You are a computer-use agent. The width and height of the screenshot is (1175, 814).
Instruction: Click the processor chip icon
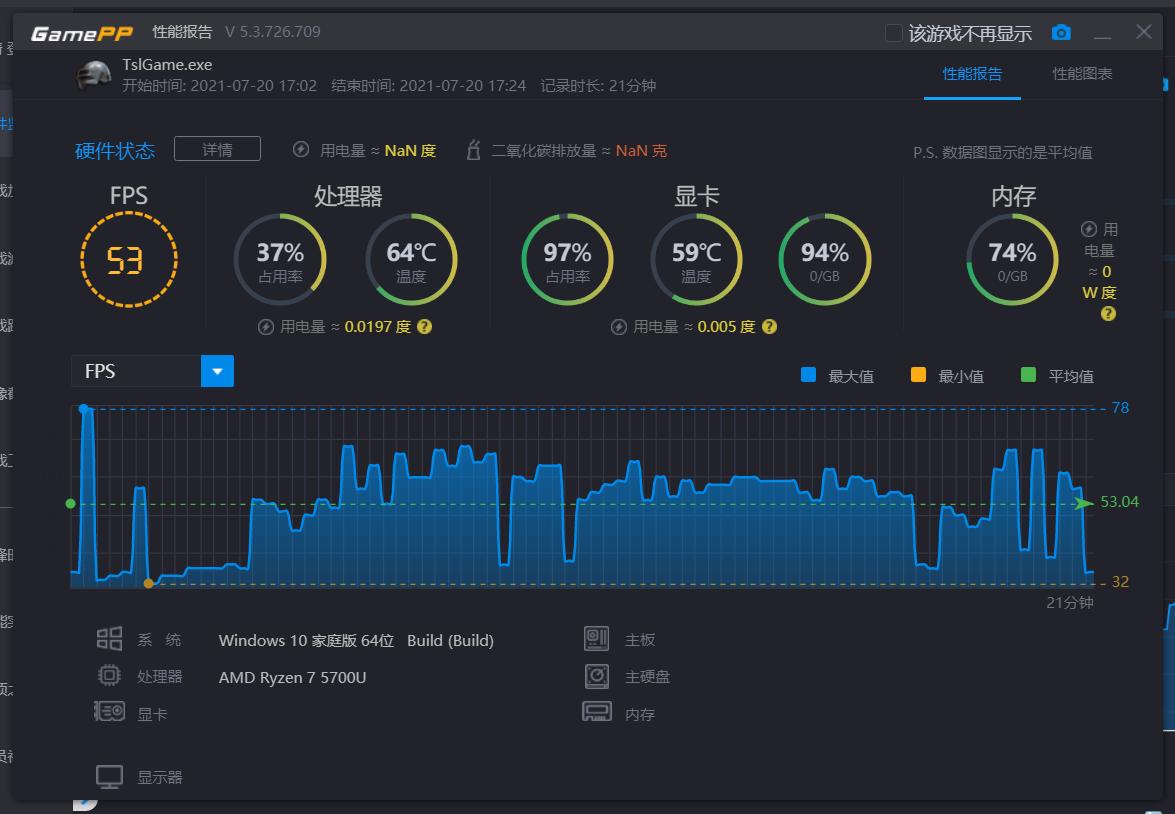109,676
